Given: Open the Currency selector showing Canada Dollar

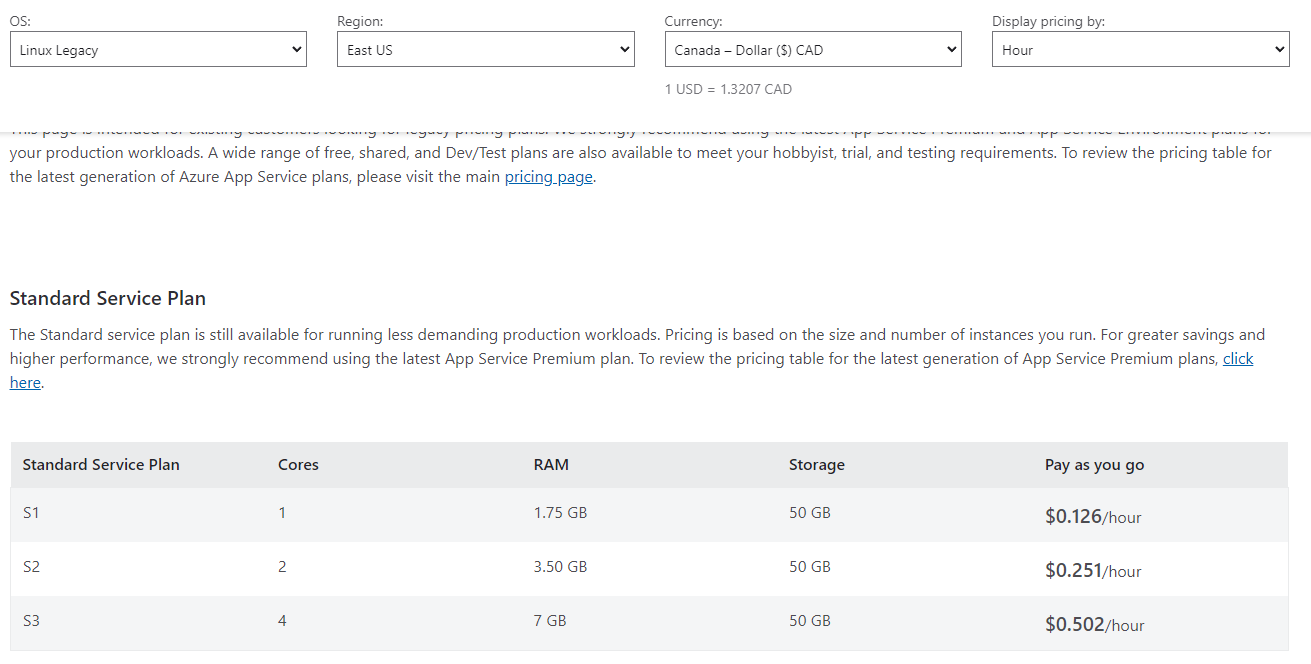Looking at the screenshot, I should pyautogui.click(x=812, y=49).
